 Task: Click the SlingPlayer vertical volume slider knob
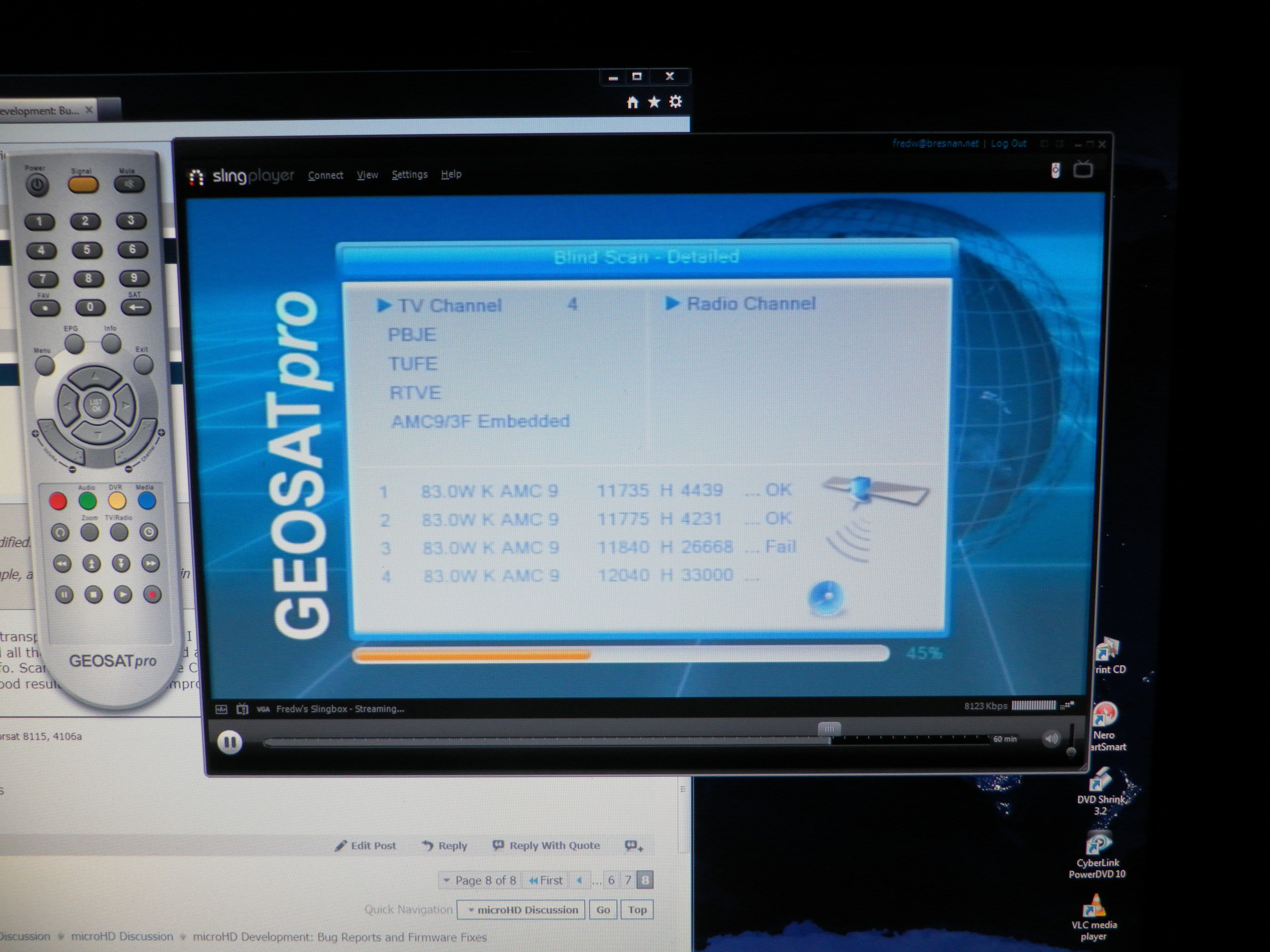click(1071, 751)
